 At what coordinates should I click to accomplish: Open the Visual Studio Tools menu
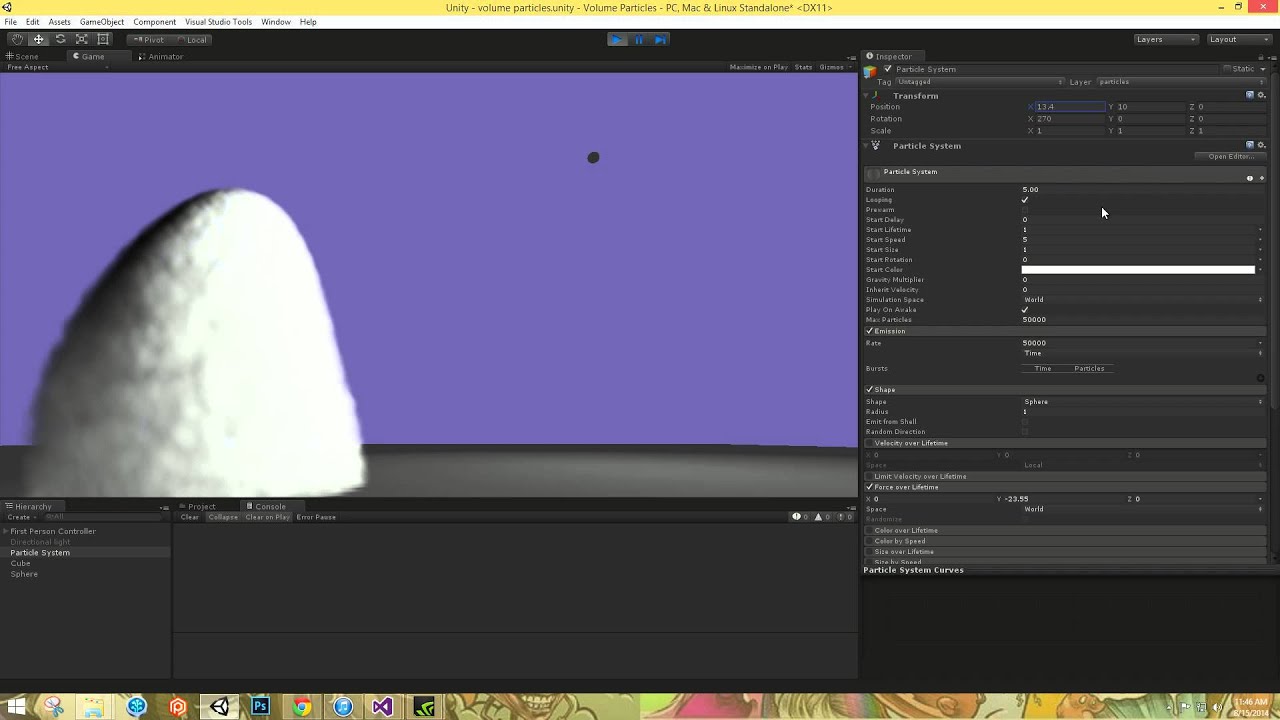218,22
